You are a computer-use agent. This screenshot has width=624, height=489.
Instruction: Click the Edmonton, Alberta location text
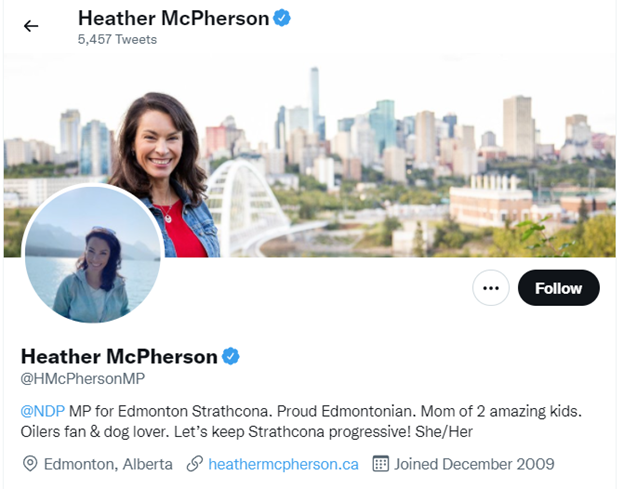pyautogui.click(x=108, y=464)
